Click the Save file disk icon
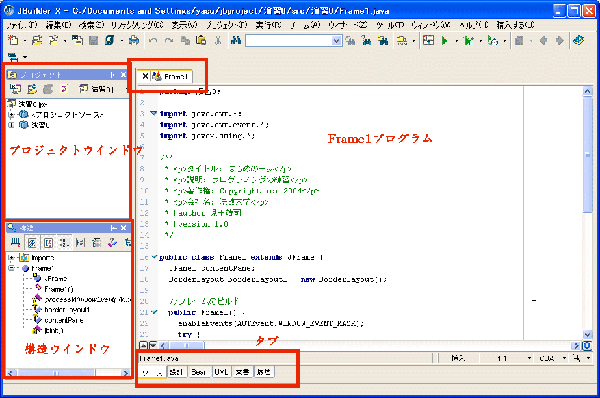The image size is (600, 398). pos(93,40)
